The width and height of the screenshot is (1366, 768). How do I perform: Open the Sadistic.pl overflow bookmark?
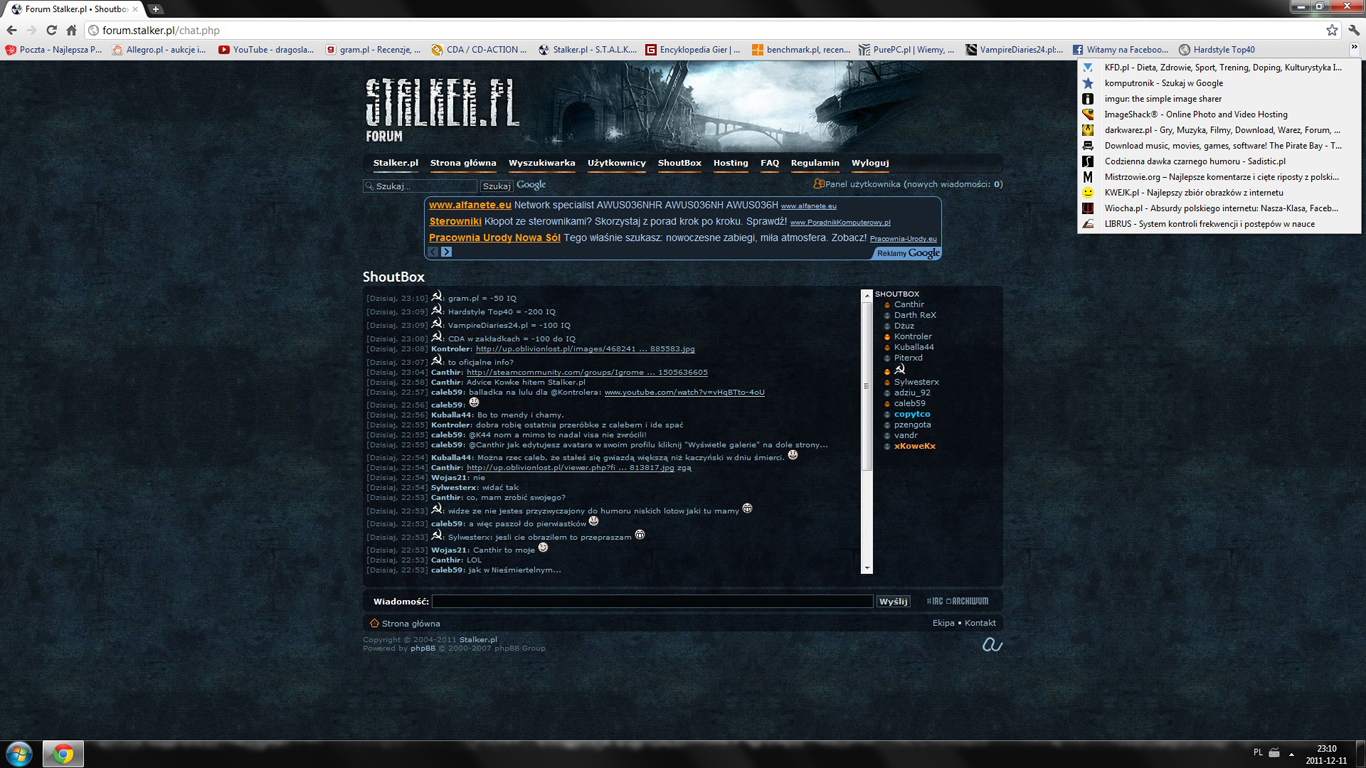1218,161
